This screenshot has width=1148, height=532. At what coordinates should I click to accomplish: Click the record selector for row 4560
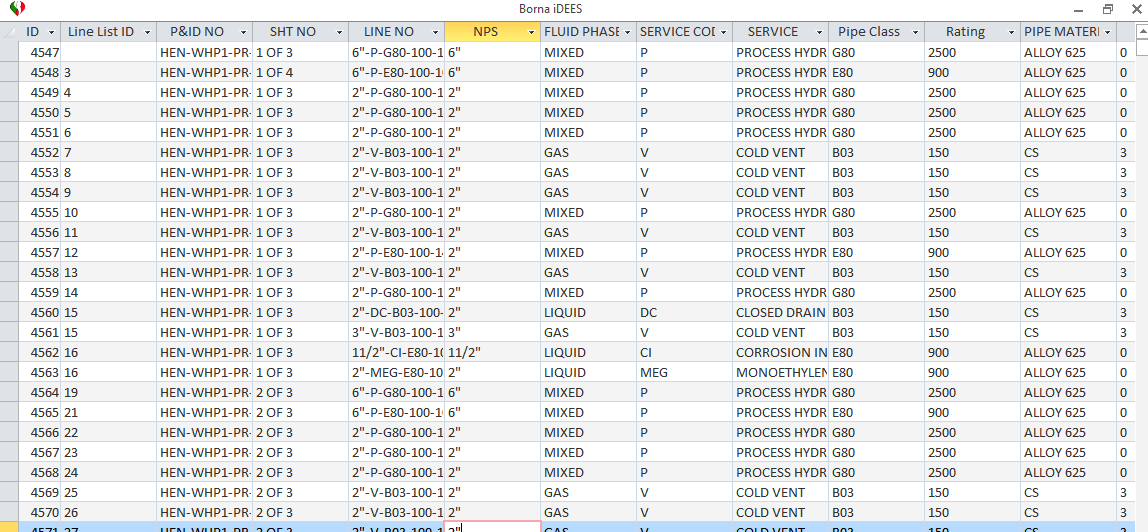(9, 312)
